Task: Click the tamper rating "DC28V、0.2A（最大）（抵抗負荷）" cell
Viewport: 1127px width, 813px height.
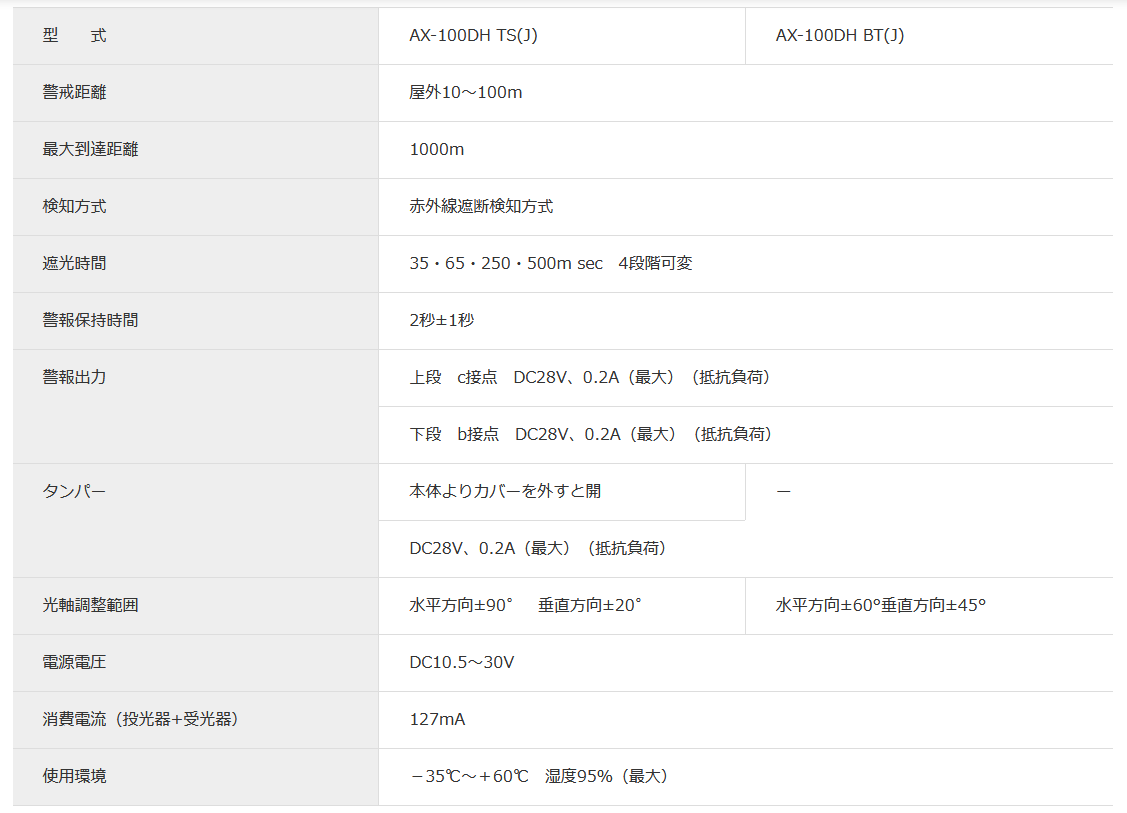Action: (746, 549)
